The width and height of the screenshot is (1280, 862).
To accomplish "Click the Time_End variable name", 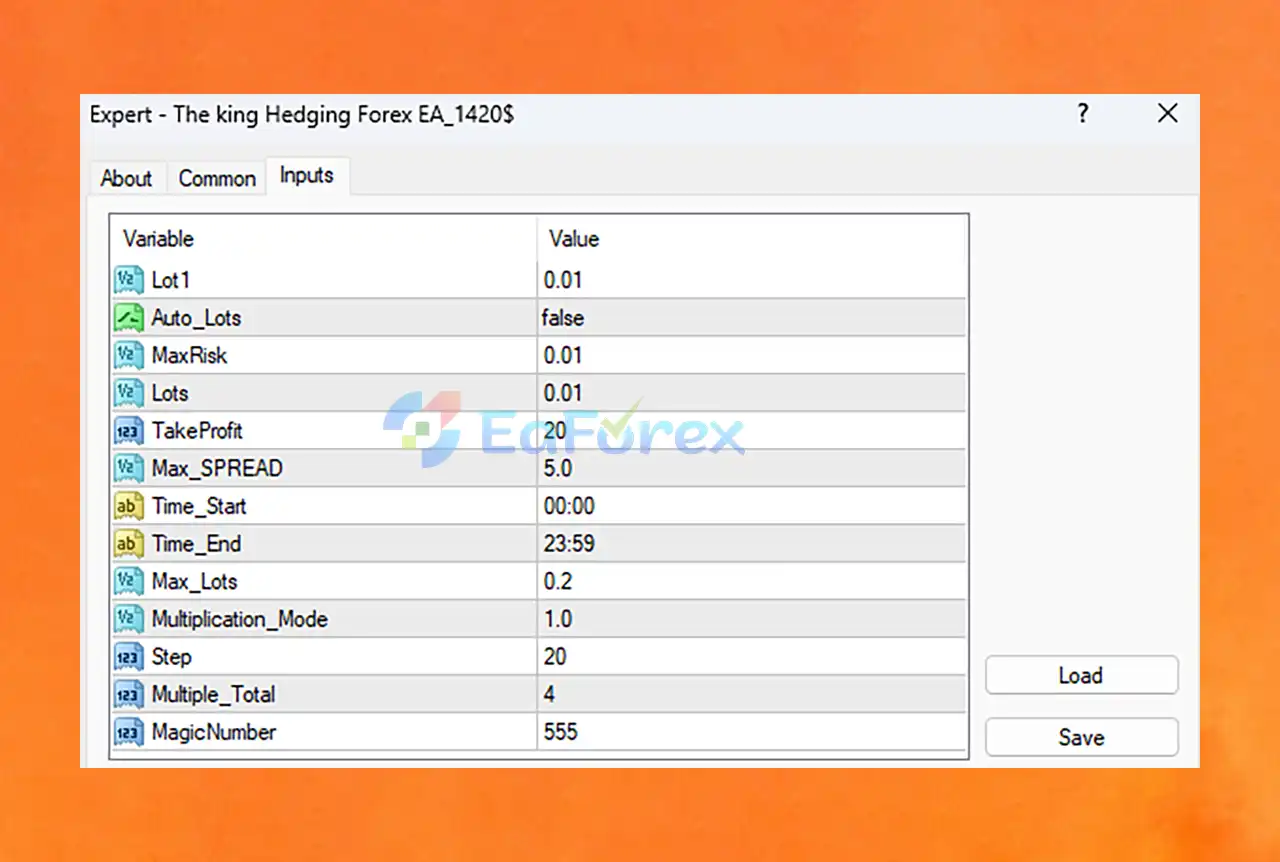I will point(196,544).
